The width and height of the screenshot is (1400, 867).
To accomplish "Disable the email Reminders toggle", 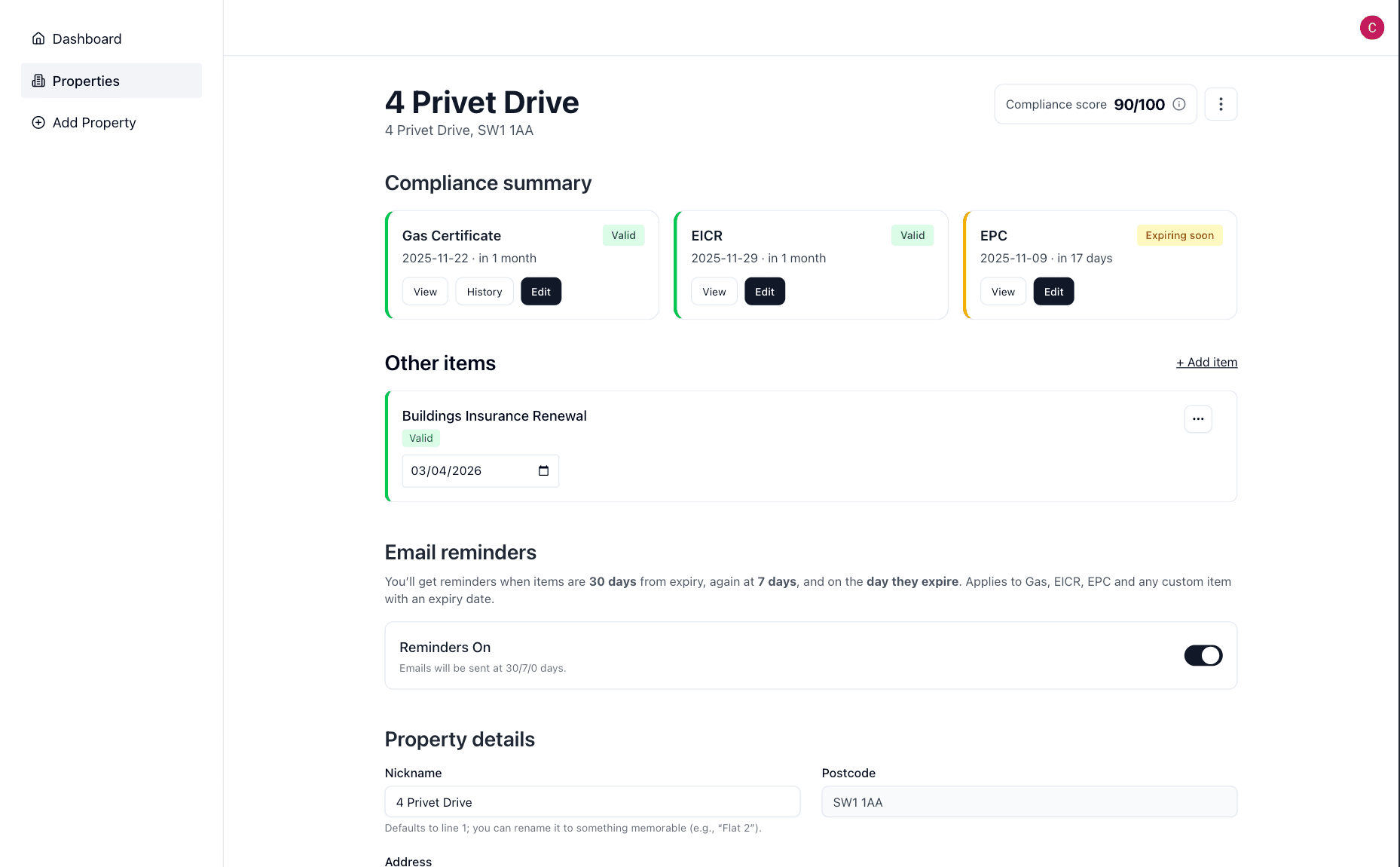I will click(x=1203, y=655).
